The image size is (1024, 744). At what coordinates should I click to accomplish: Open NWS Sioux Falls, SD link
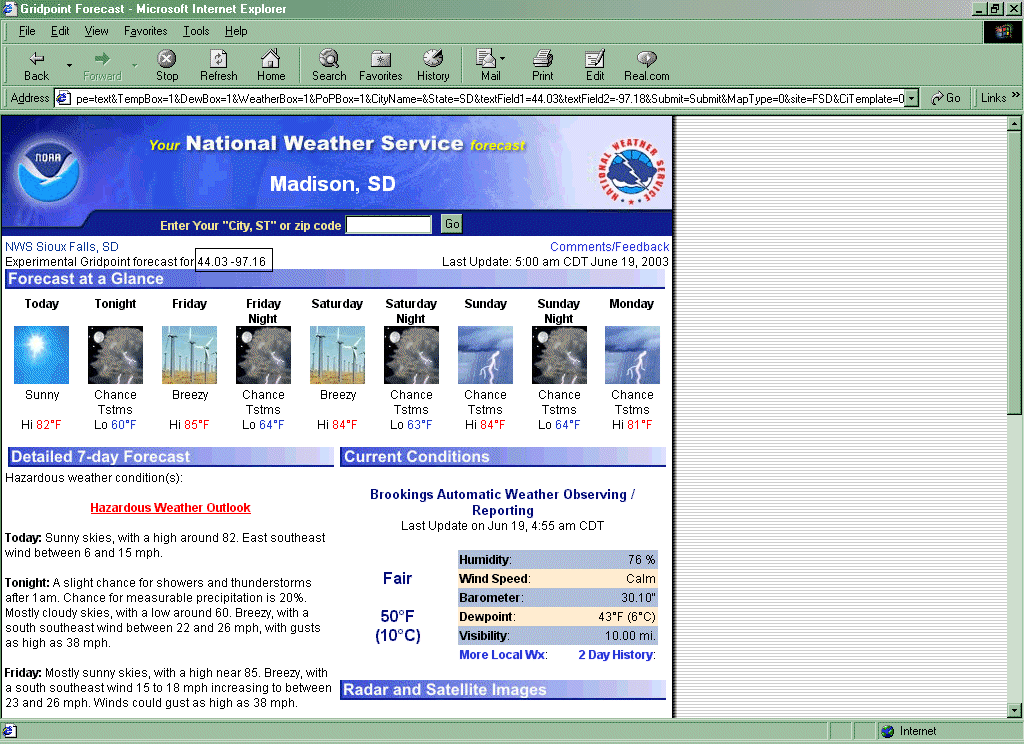click(61, 246)
